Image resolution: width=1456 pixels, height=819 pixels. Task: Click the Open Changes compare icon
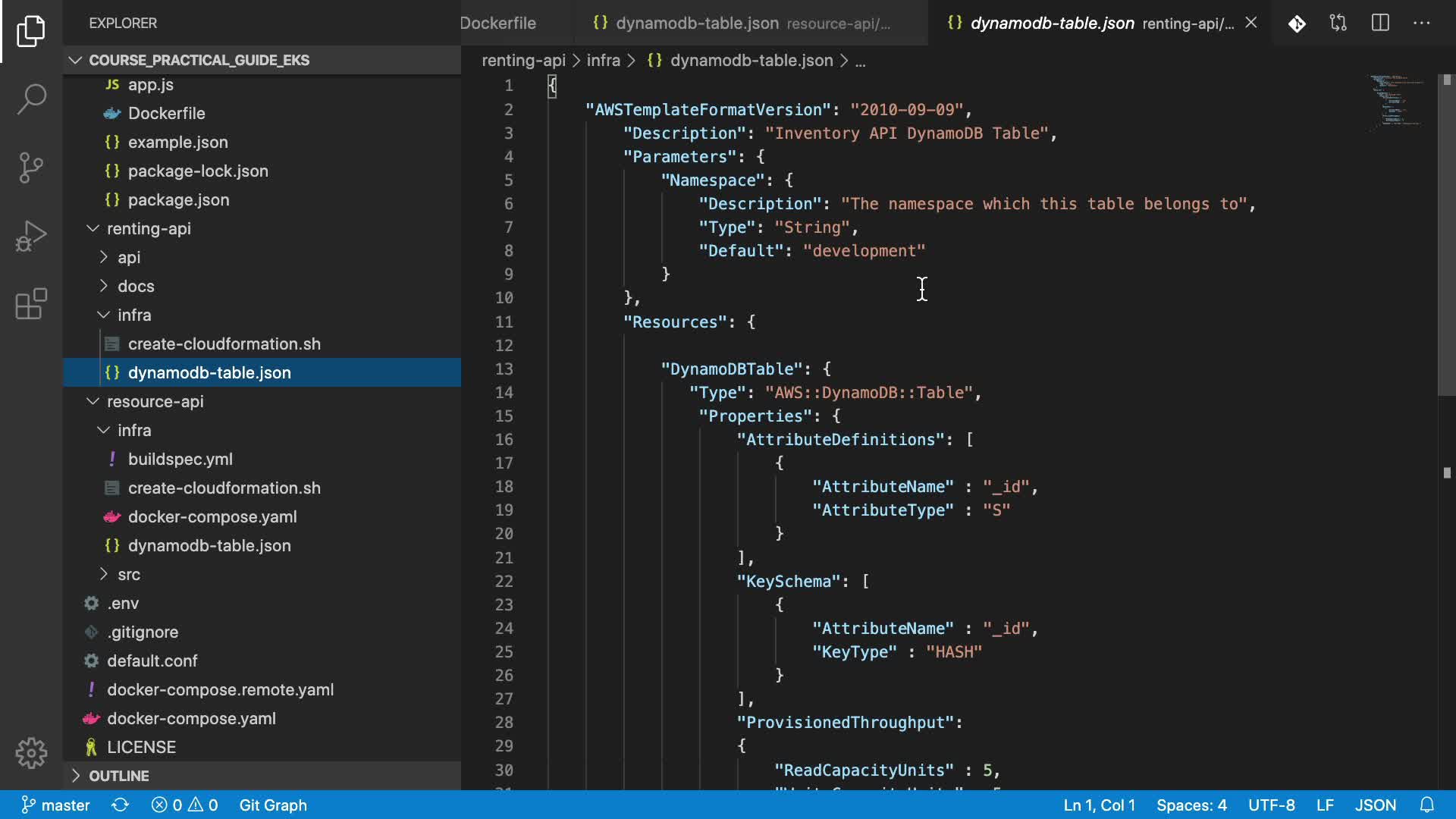click(1338, 23)
